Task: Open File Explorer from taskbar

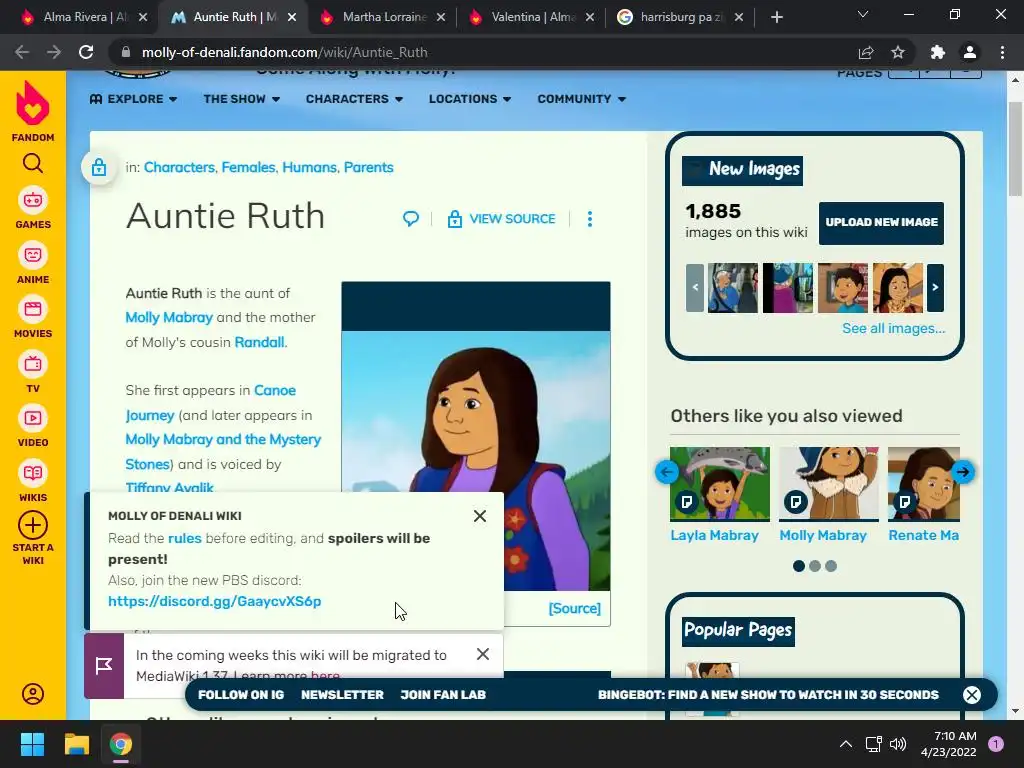Action: click(76, 744)
